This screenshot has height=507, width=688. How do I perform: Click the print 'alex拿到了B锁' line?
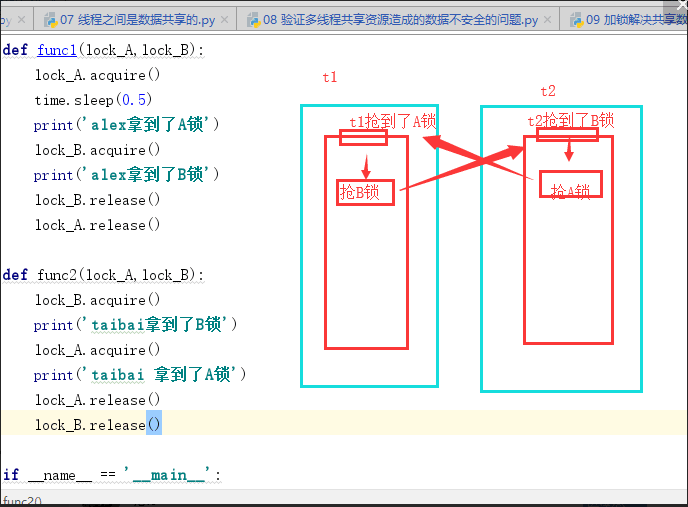[126, 175]
